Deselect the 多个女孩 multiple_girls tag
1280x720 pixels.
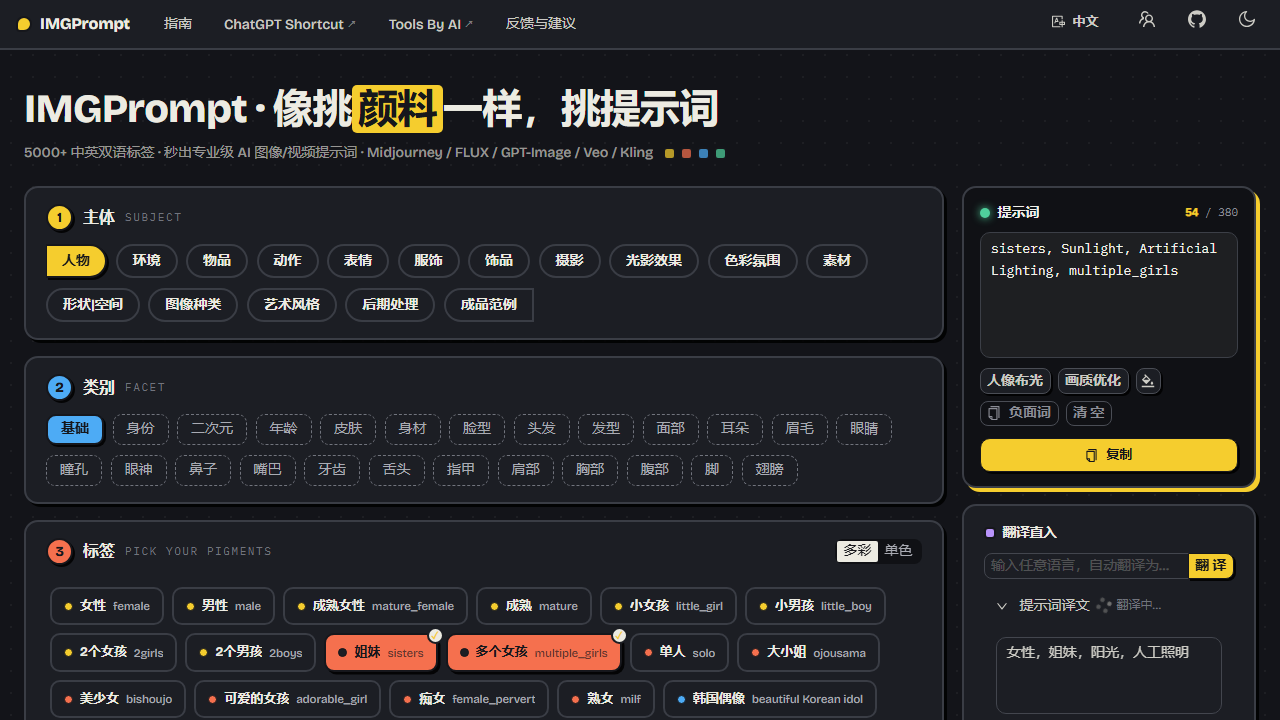pyautogui.click(x=533, y=652)
